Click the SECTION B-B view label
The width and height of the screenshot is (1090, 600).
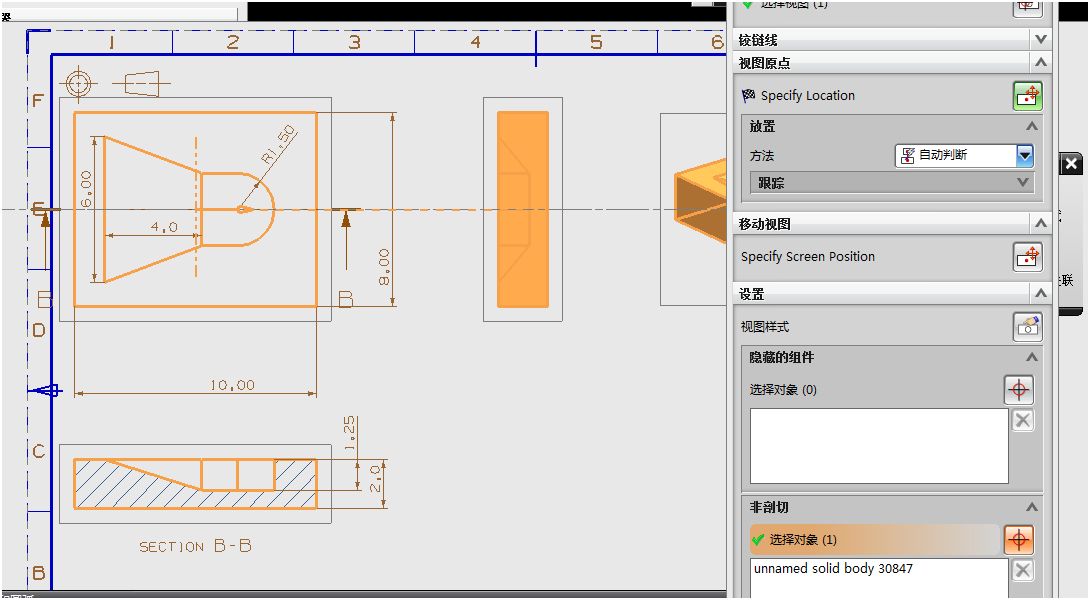(195, 546)
